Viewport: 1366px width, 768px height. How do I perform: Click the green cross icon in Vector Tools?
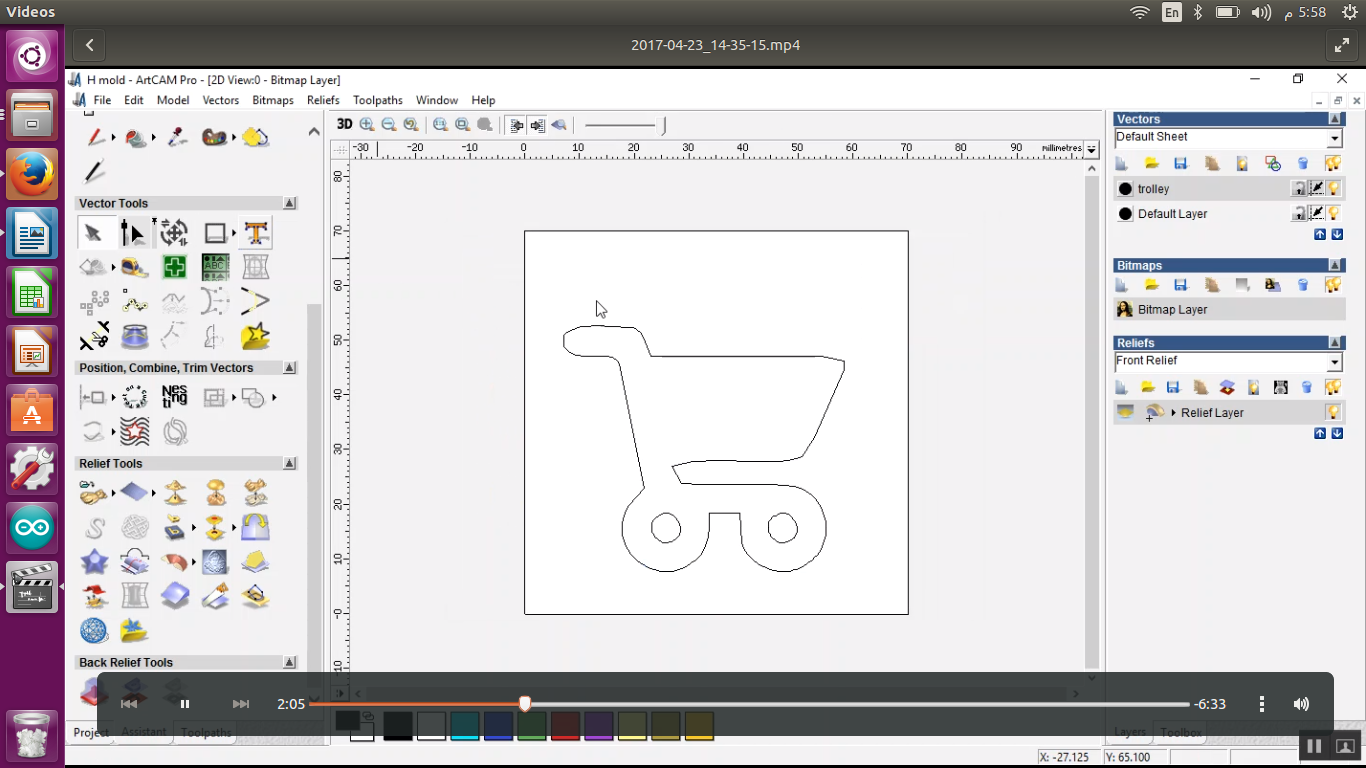pyautogui.click(x=175, y=267)
